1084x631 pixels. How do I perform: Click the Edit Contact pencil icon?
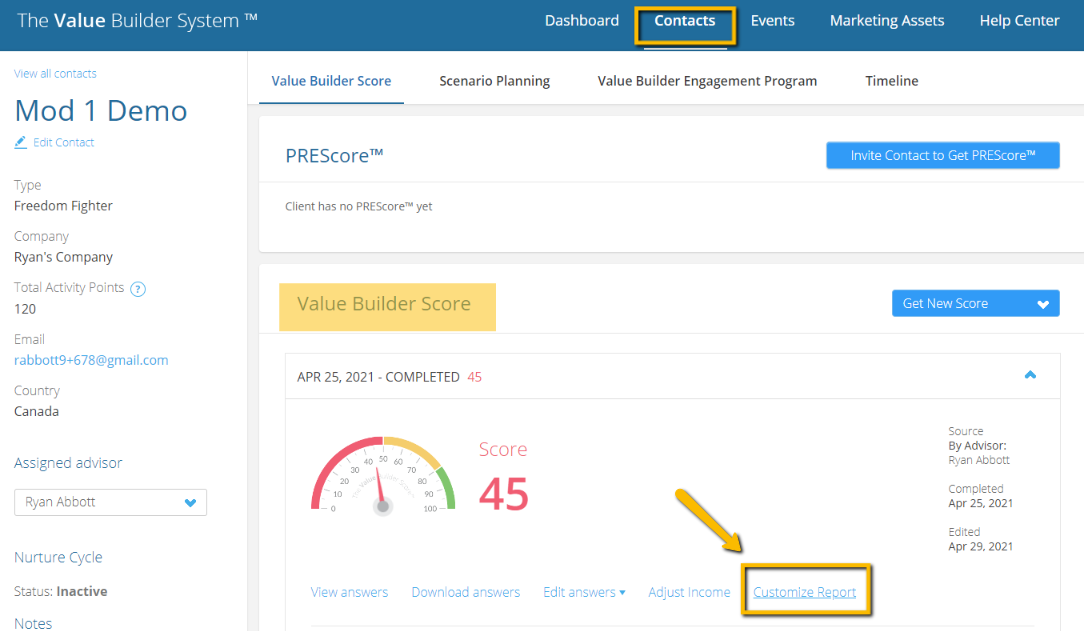20,142
